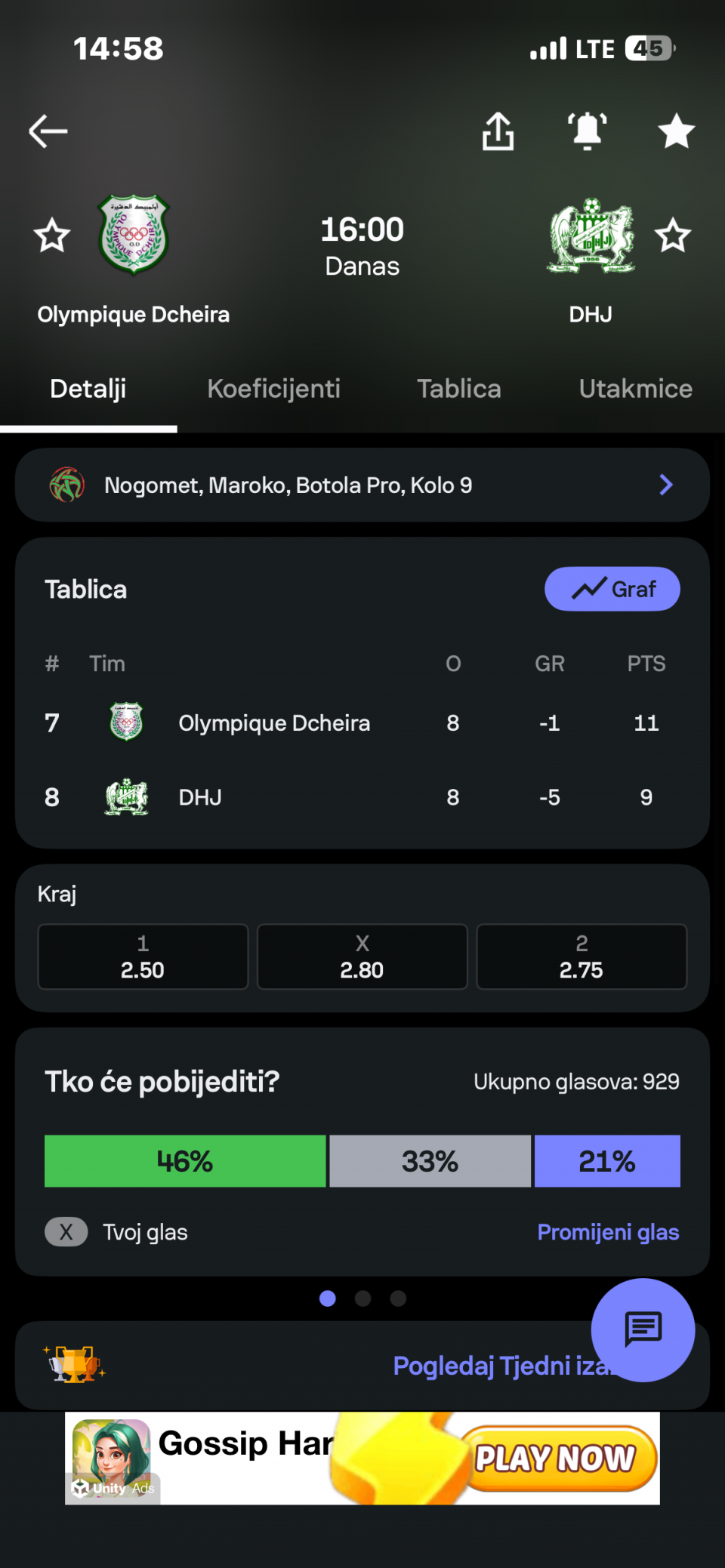725x1568 pixels.
Task: Toggle the match favorite star in the top bar
Action: [676, 131]
